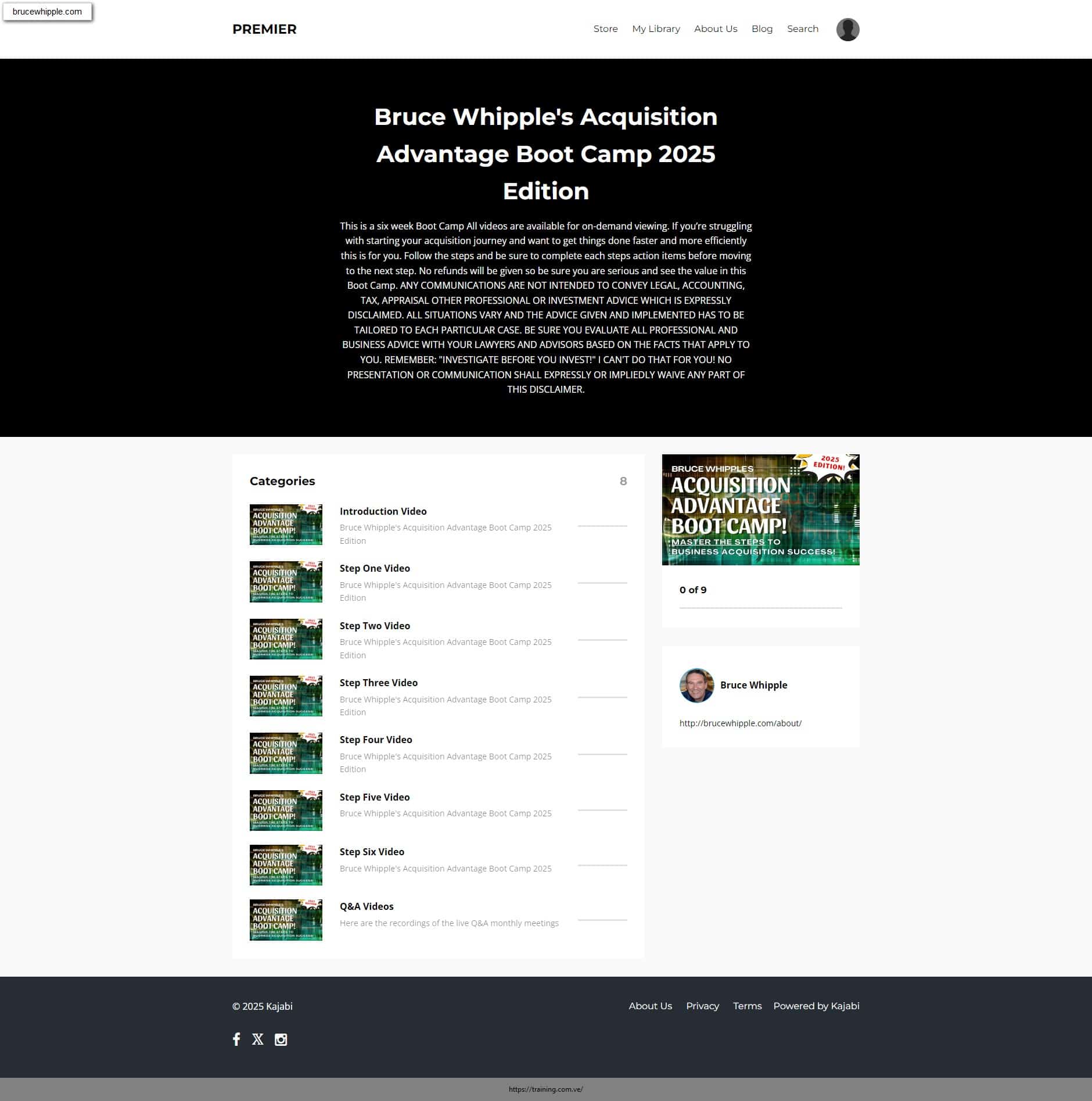Visit the brucewhipple.com/about link
The height and width of the screenshot is (1101, 1092).
(x=740, y=723)
